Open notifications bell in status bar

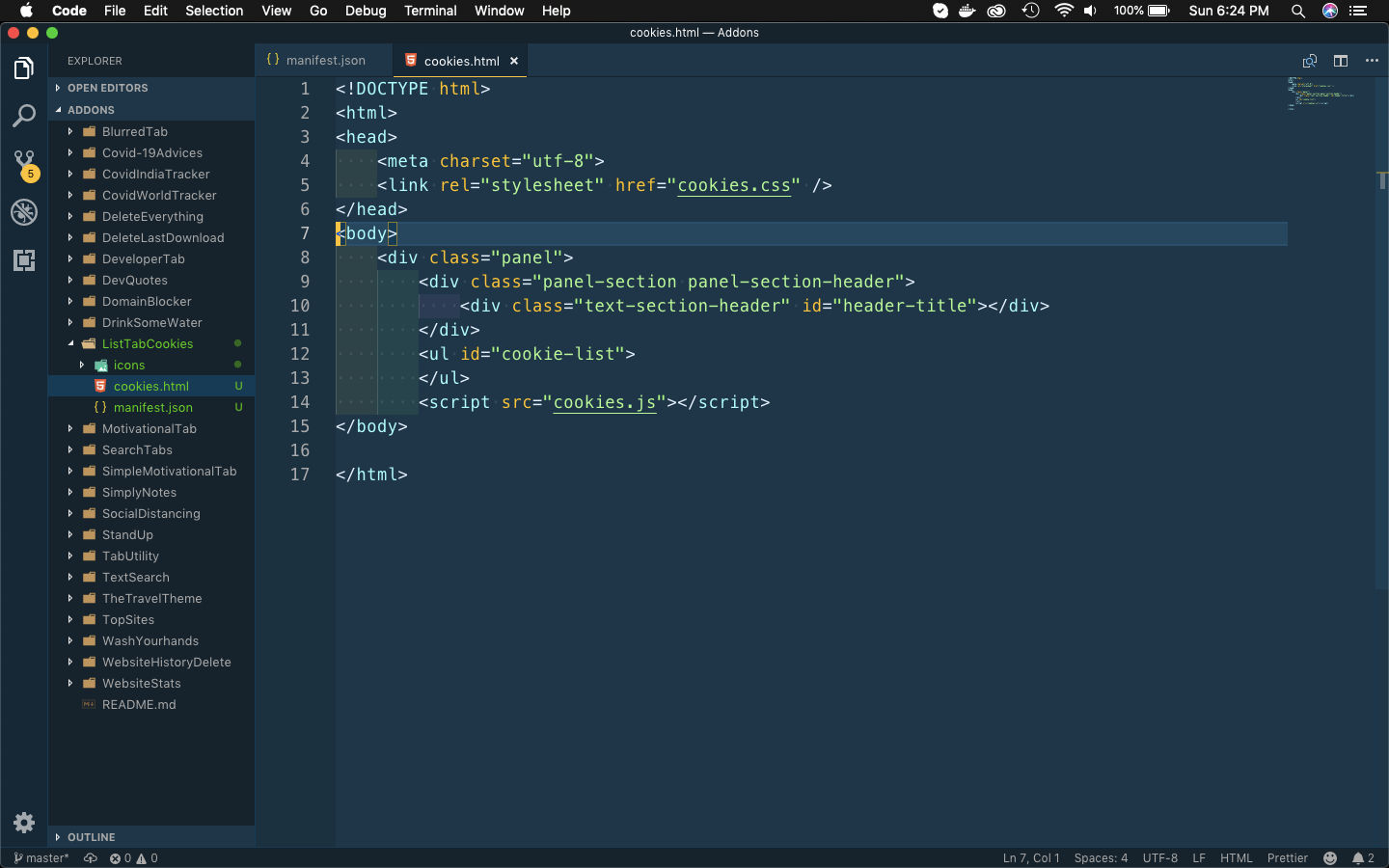[1363, 858]
